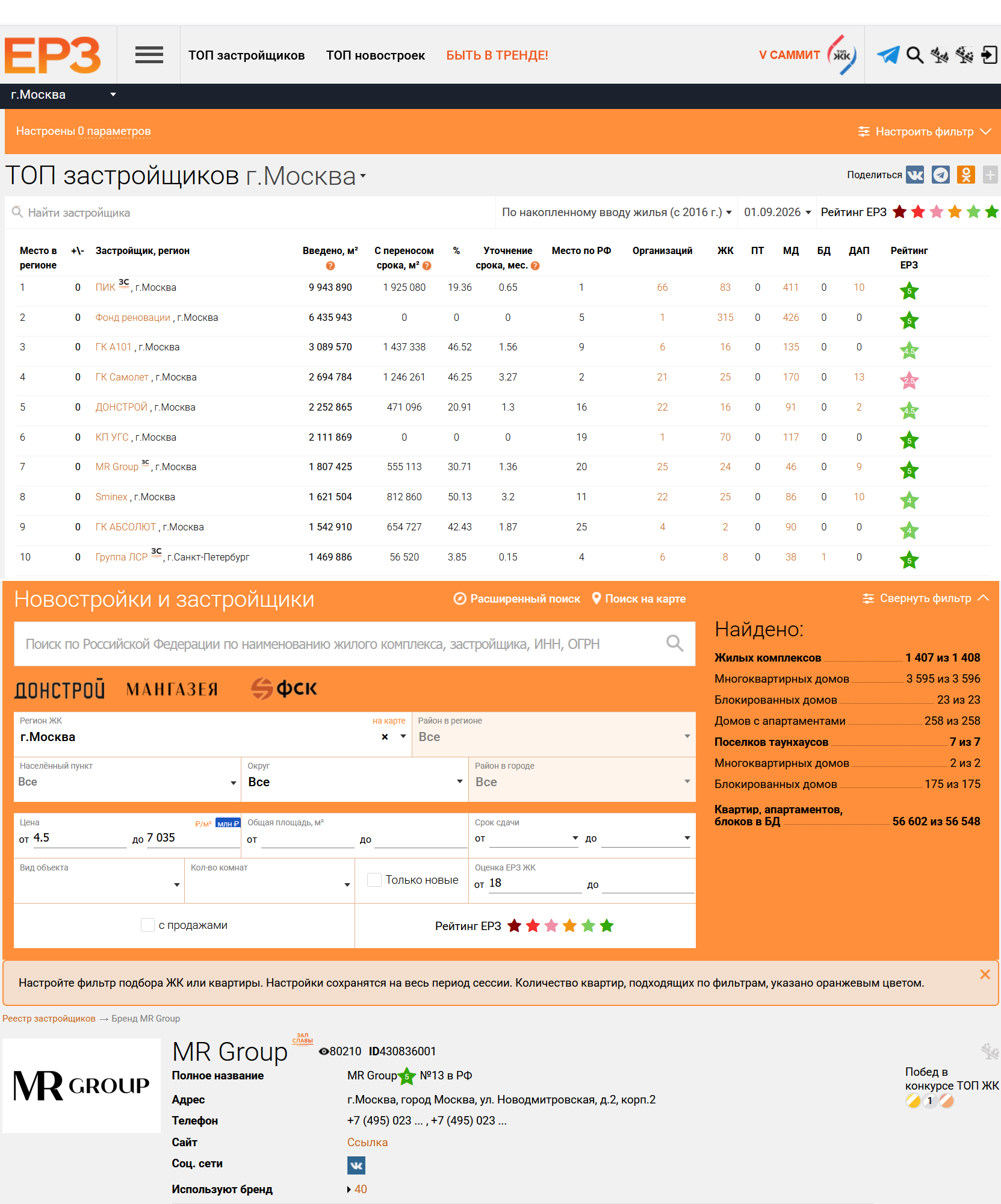The width and height of the screenshot is (1001, 1204).
Task: Switch price units to ₽/м²
Action: pos(203,824)
